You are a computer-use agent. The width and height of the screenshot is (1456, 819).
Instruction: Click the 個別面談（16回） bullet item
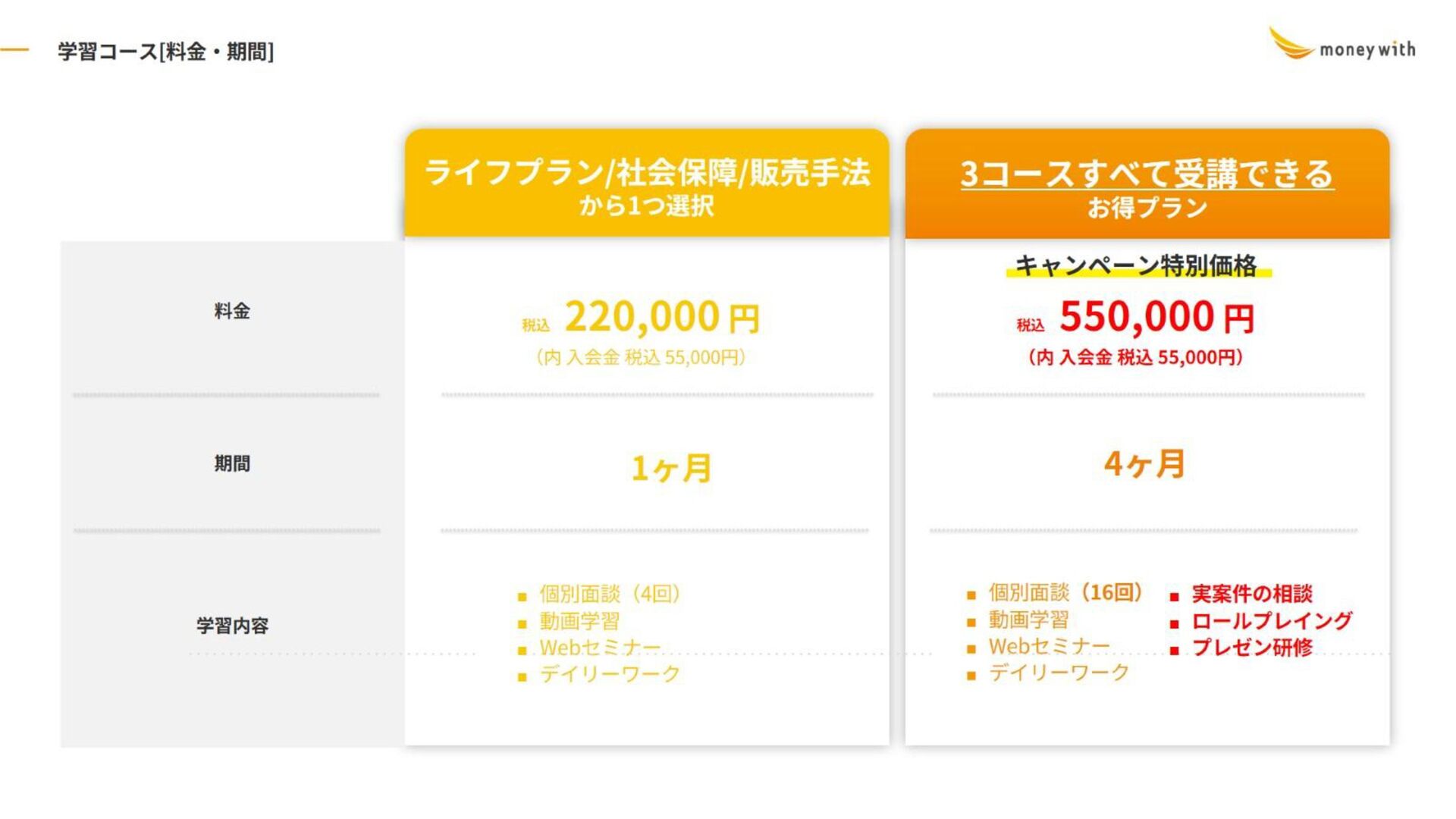tap(1065, 592)
